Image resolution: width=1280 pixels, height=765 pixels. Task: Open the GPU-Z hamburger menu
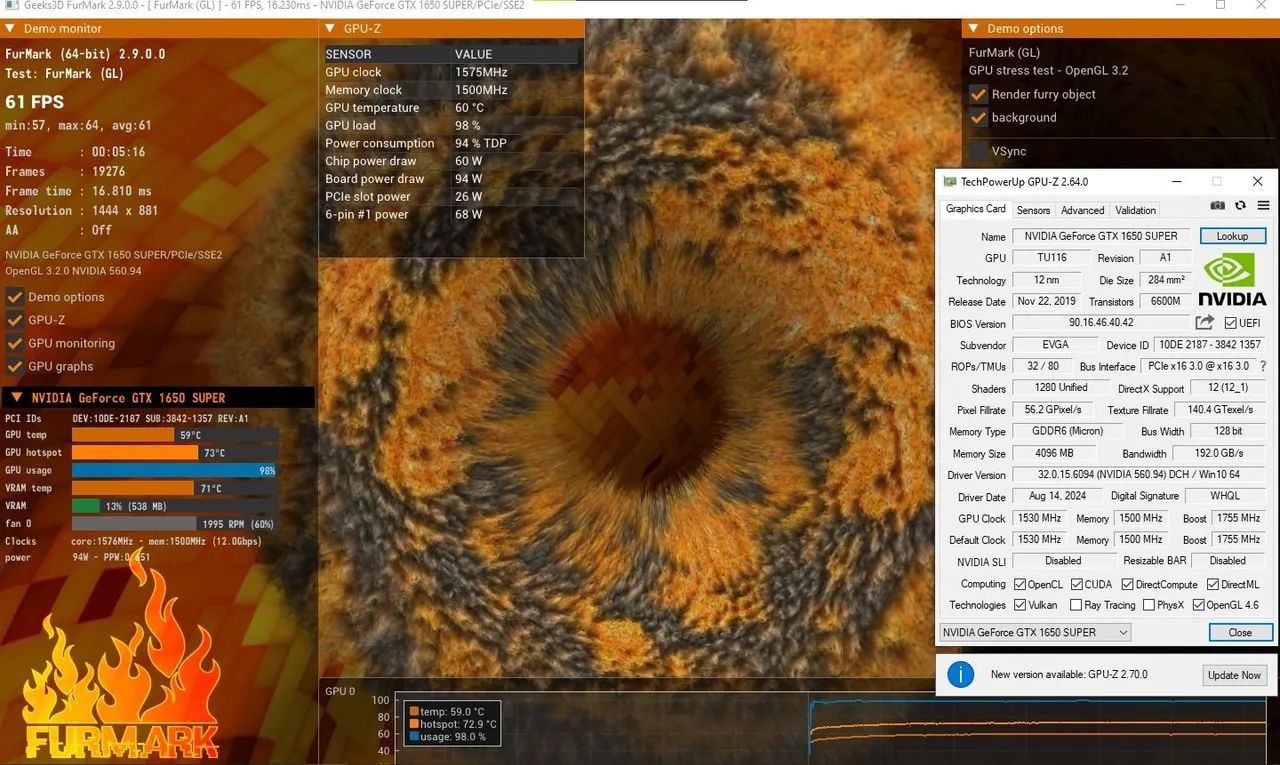tap(1263, 206)
